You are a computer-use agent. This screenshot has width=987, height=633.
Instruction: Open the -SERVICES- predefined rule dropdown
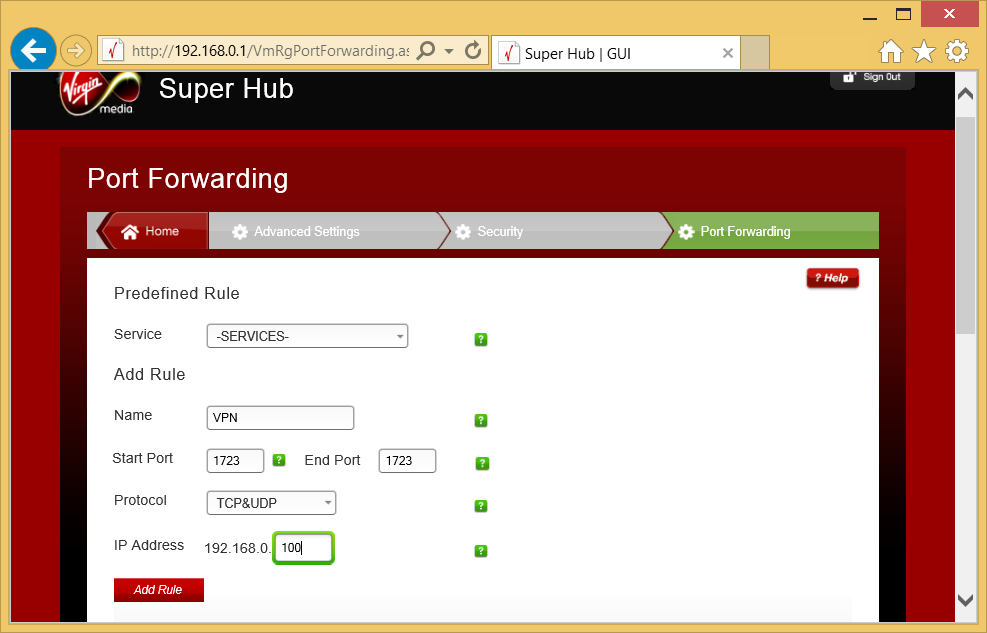coord(307,336)
